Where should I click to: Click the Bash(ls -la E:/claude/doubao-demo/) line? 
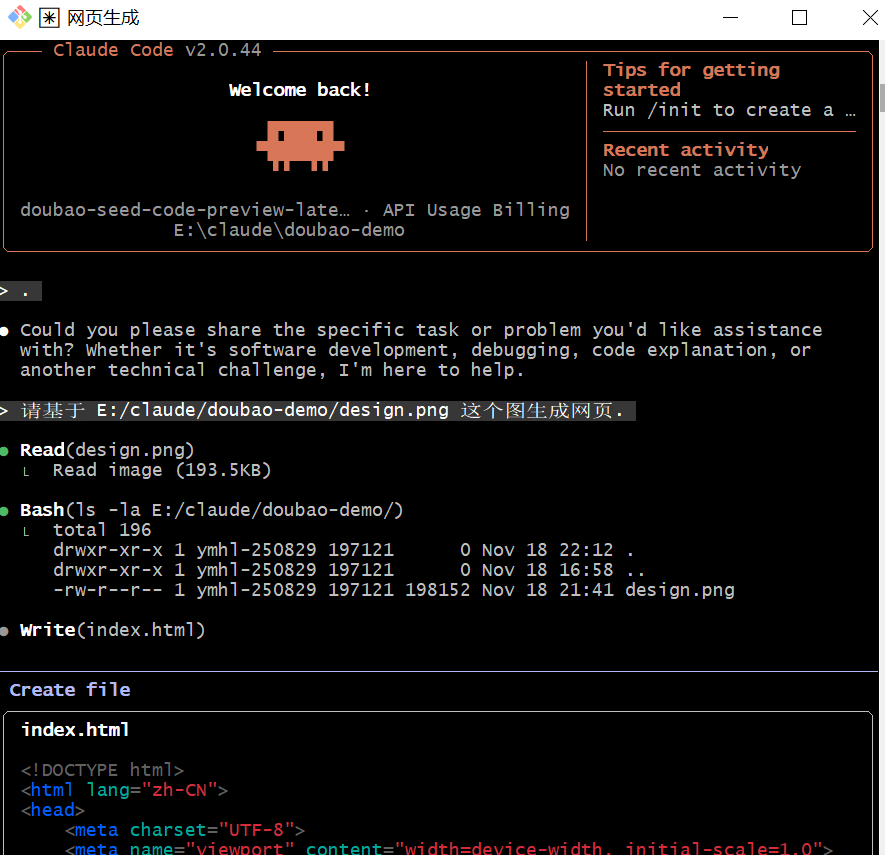click(212, 510)
